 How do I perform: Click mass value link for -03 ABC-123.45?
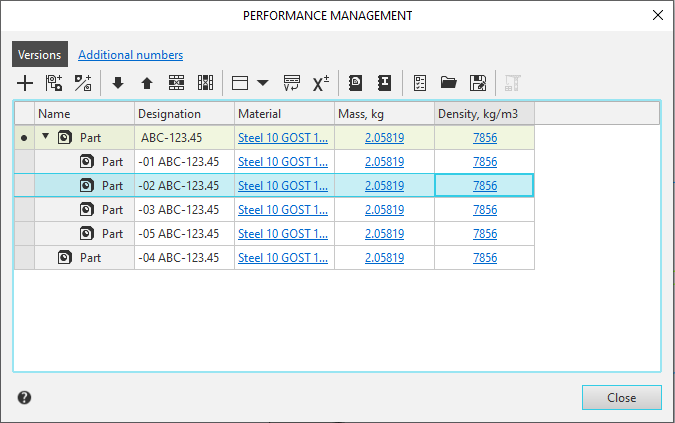(x=384, y=209)
